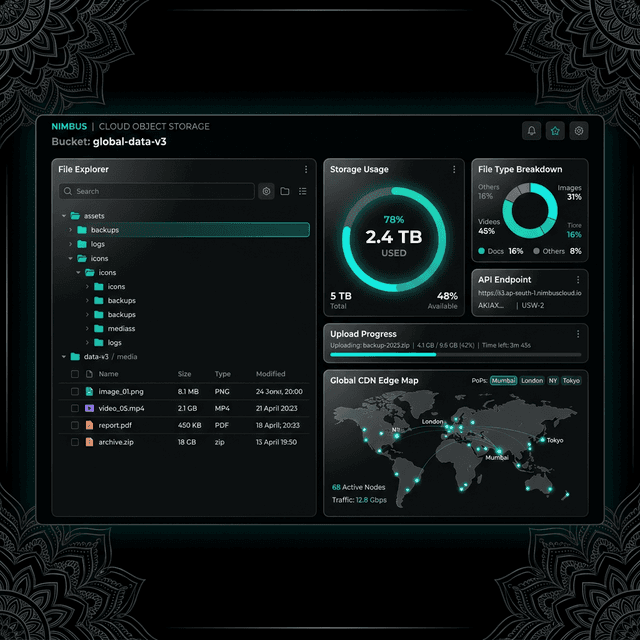Collapse the data-v3 folder chevron
640x640 pixels.
click(x=64, y=356)
